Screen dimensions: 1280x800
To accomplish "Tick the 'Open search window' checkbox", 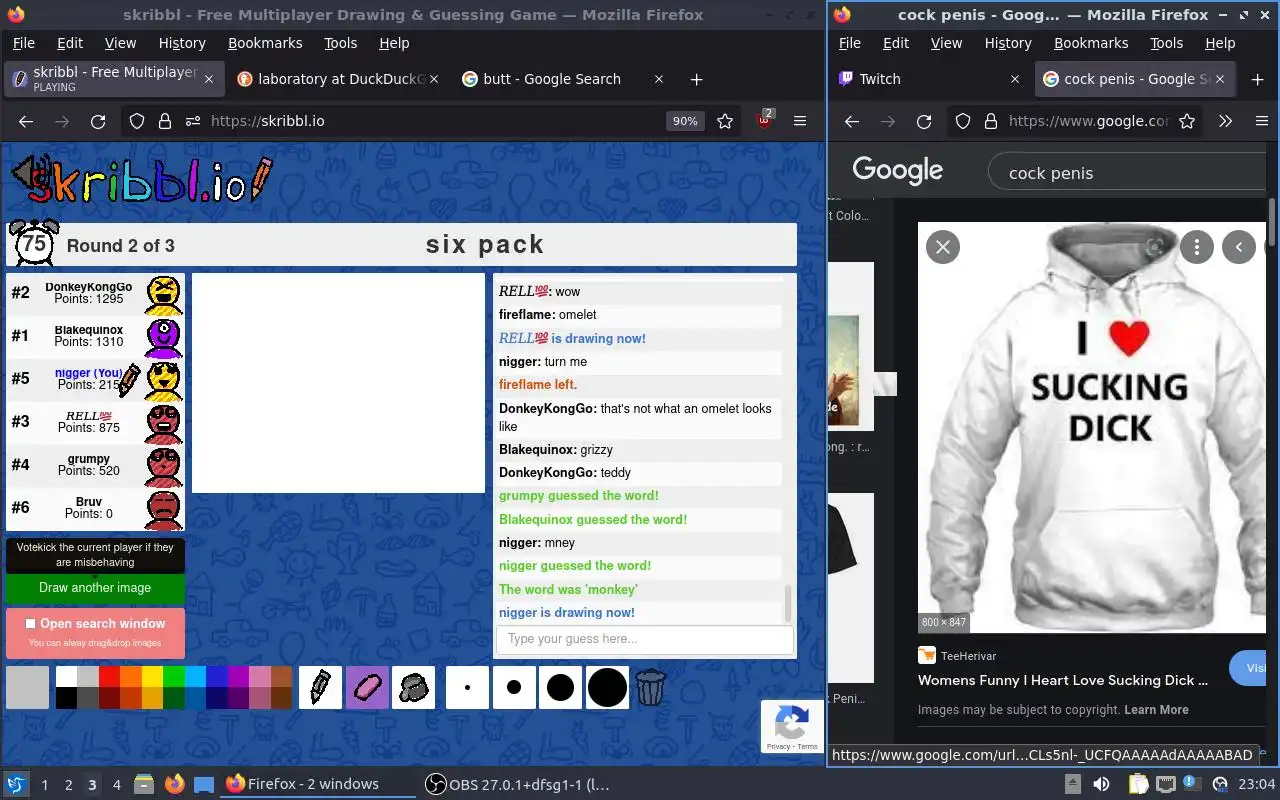I will pyautogui.click(x=30, y=623).
